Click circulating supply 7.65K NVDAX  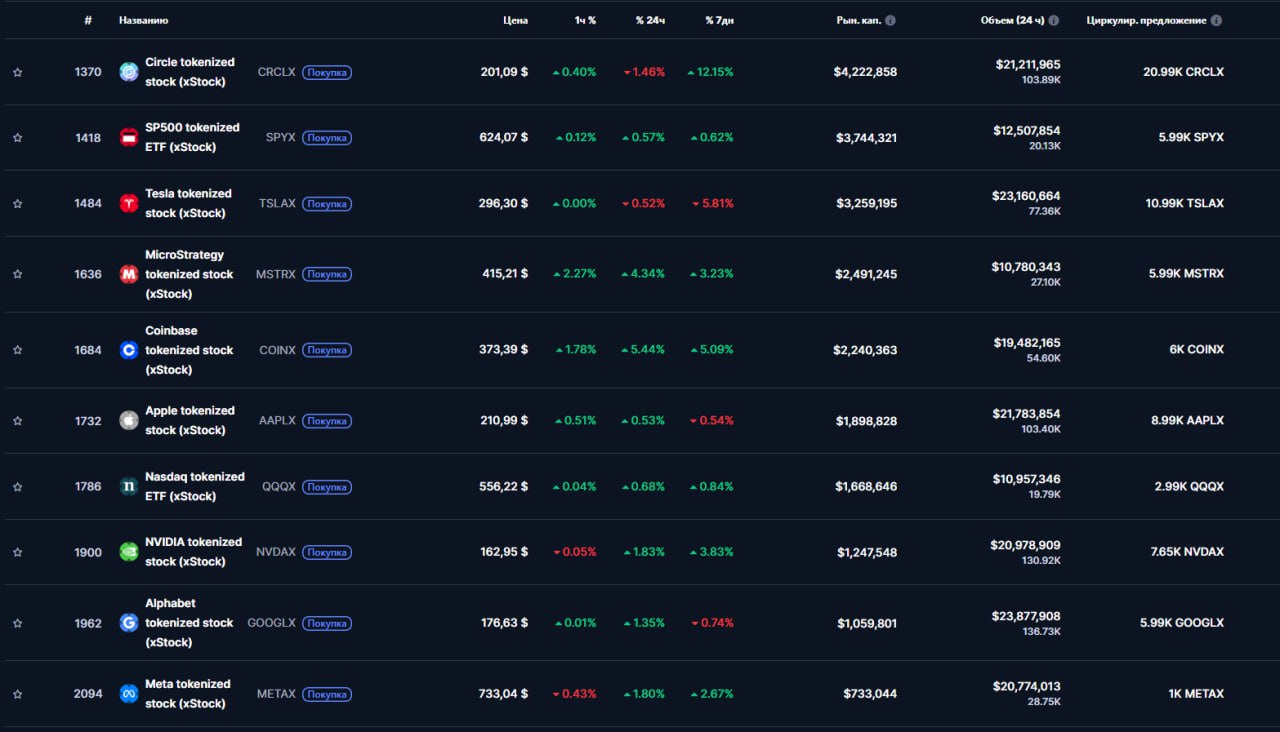click(x=1187, y=552)
